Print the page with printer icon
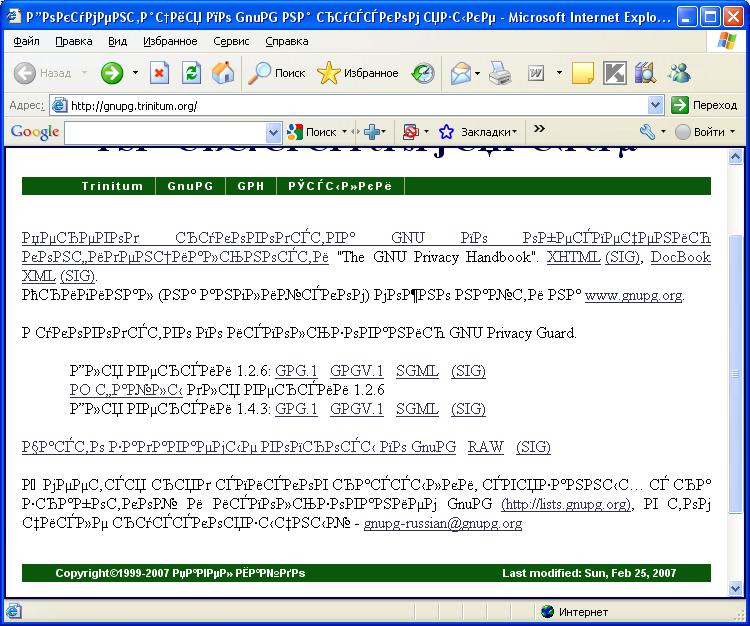Screen dimensions: 750x626 click(x=500, y=73)
